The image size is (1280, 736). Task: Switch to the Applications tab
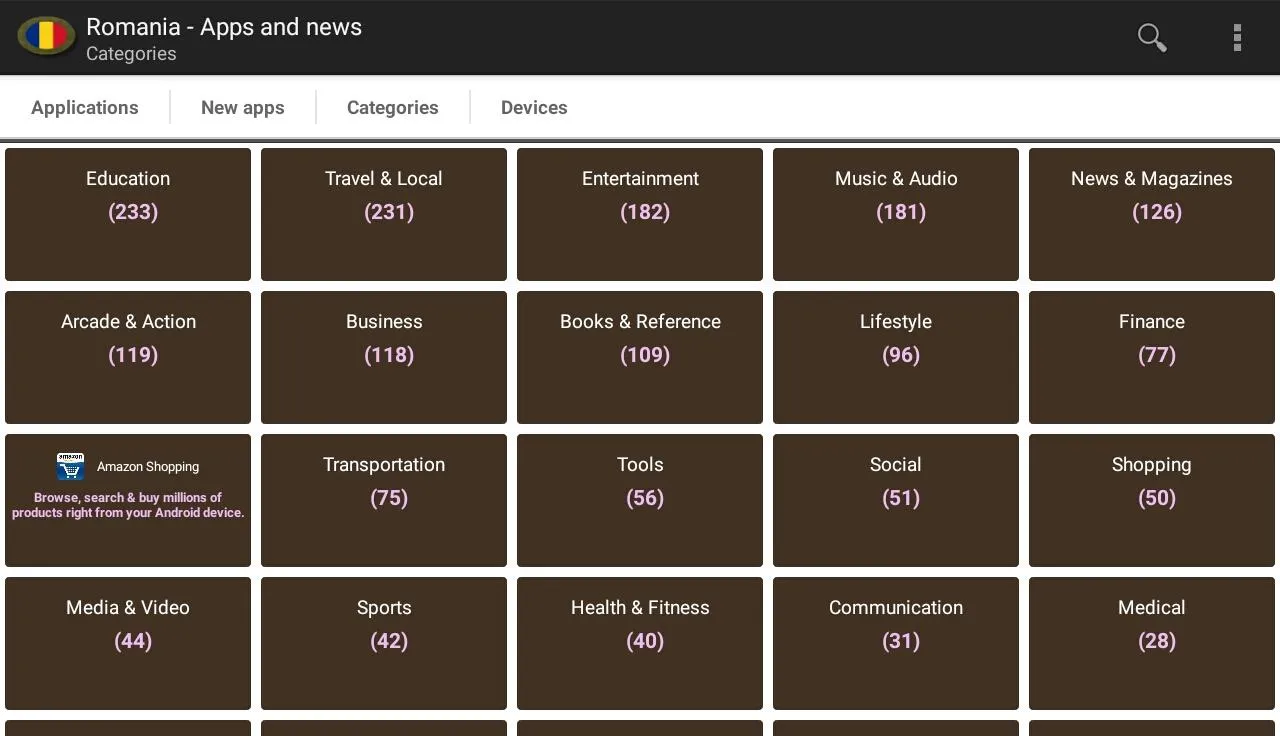click(85, 108)
